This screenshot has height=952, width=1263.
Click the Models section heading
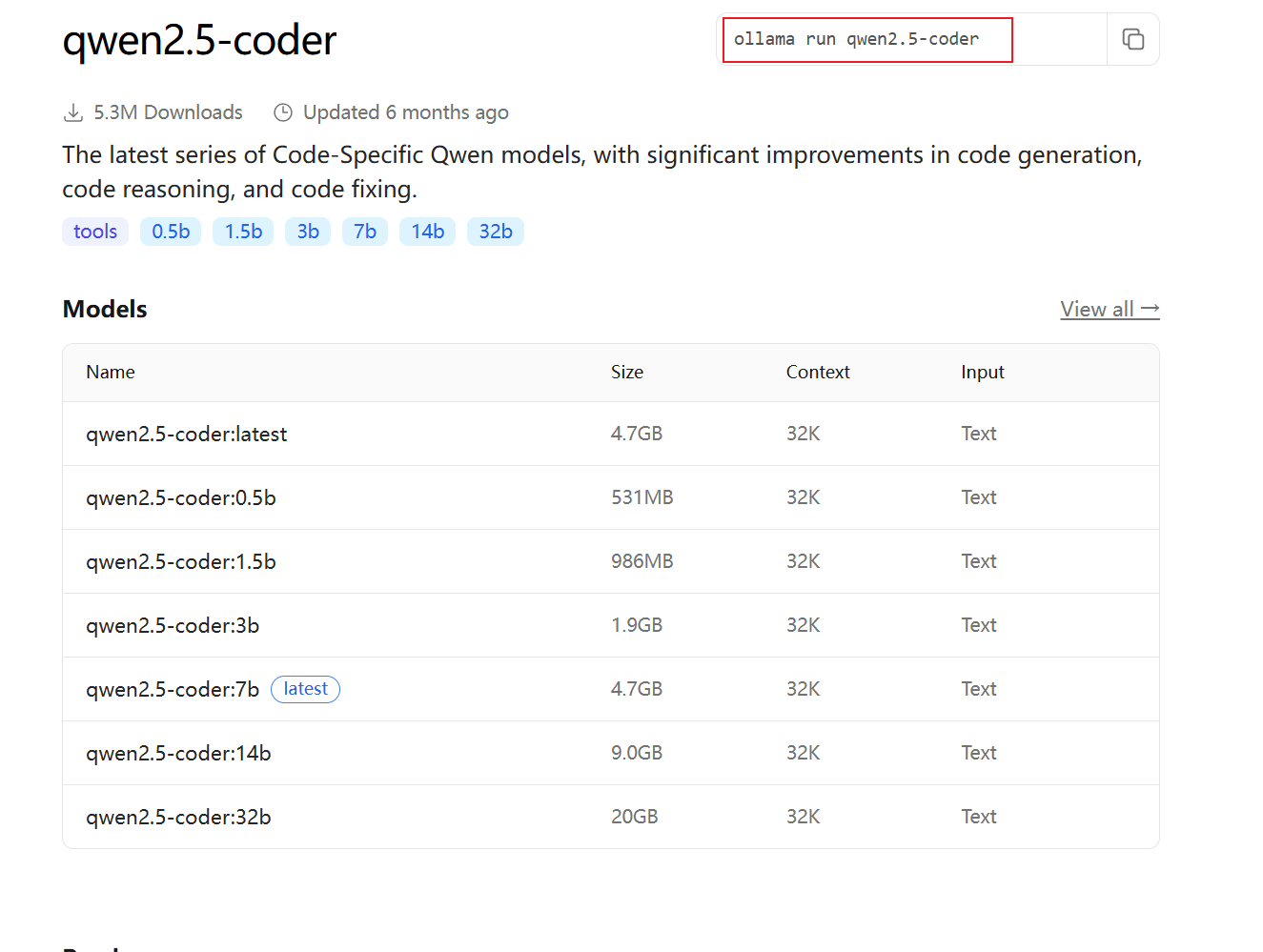[105, 309]
